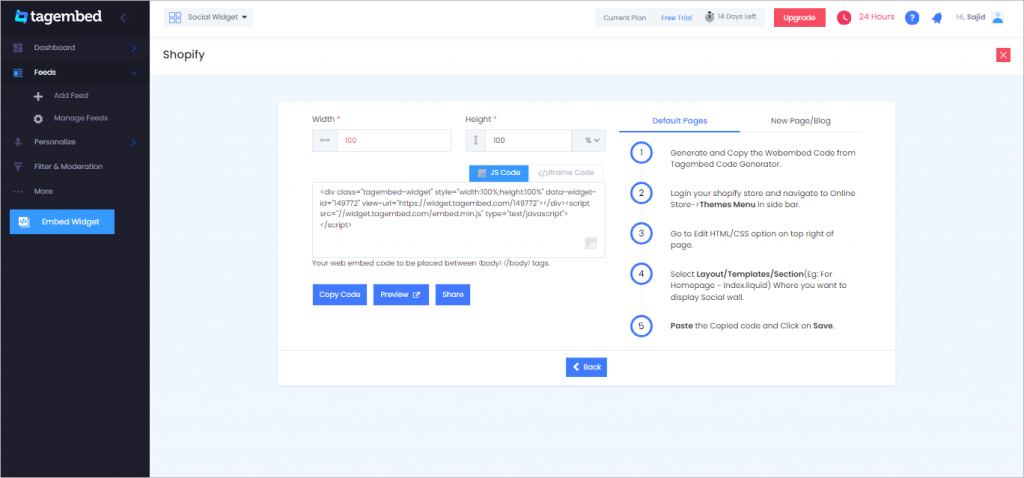Open Filter & Moderation
Screen dimensions: 1024x478
click(x=69, y=167)
